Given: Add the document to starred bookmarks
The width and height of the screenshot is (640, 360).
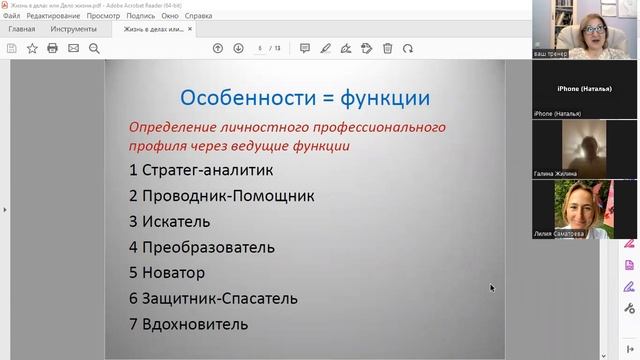Looking at the screenshot, I should [x=32, y=48].
